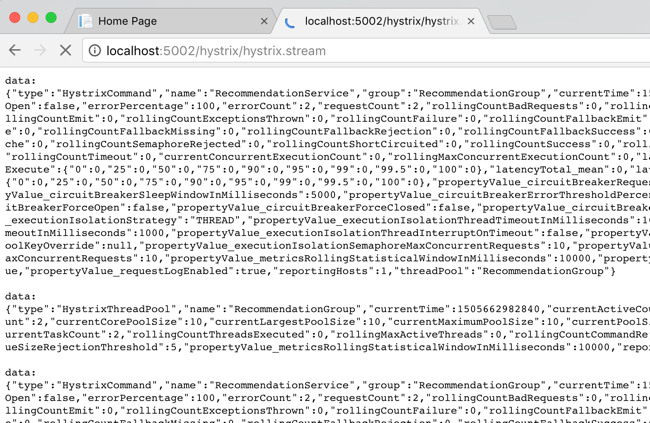Stop loading the hystrix.stream page
The height and width of the screenshot is (423, 650).
[x=65, y=49]
